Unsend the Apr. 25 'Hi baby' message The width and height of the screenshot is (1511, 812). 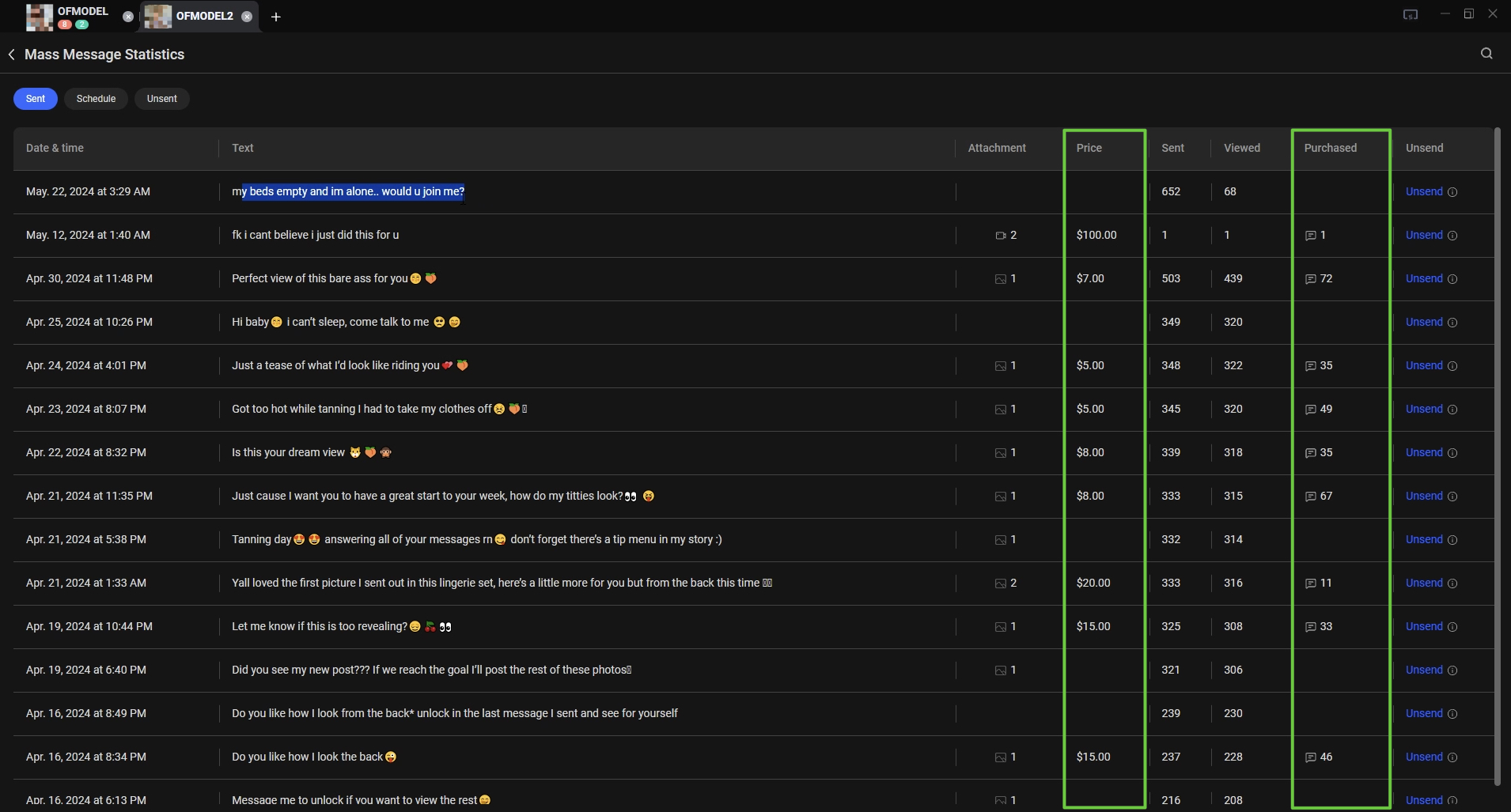coord(1423,322)
